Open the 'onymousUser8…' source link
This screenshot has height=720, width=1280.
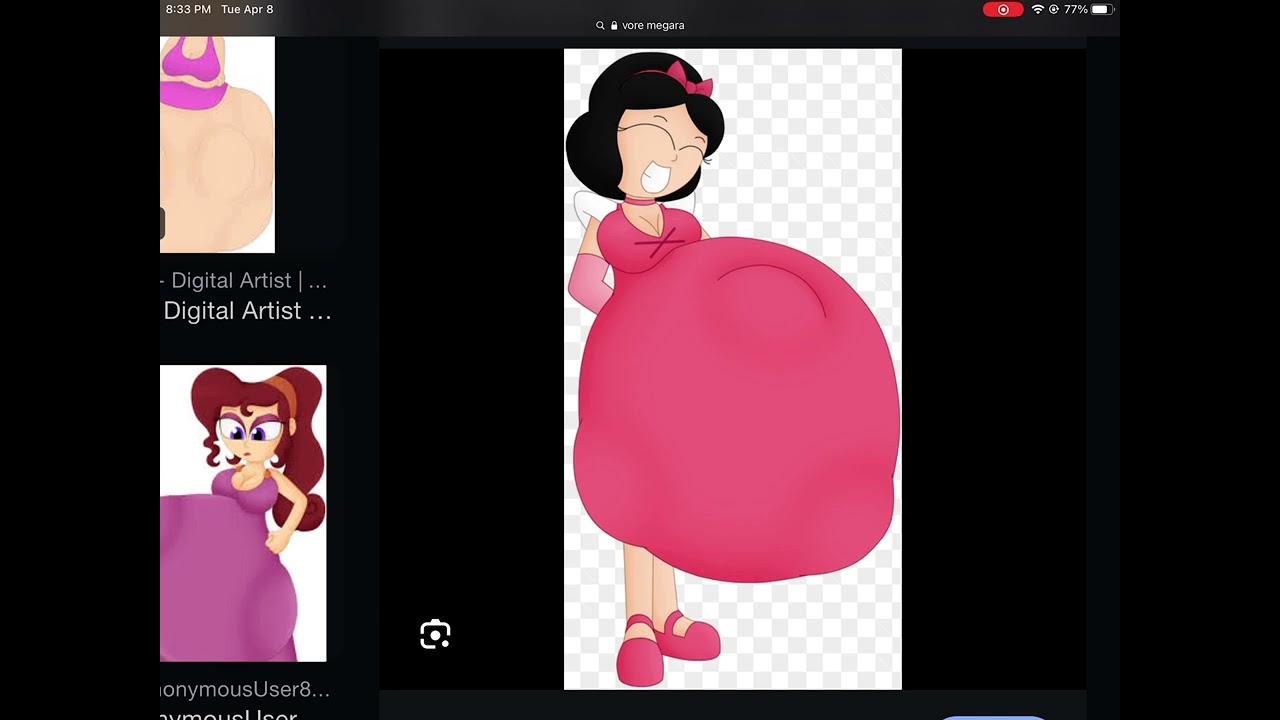(245, 689)
